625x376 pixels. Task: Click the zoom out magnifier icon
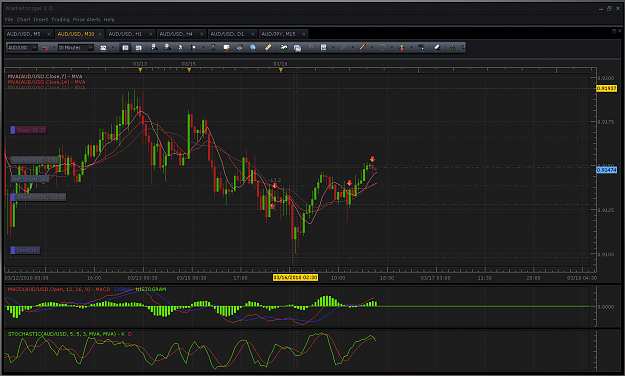tap(167, 48)
